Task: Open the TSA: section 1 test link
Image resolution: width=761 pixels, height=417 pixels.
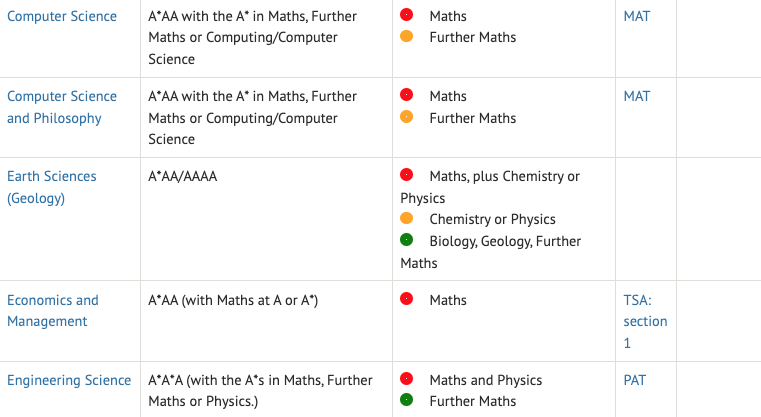Action: click(x=645, y=321)
